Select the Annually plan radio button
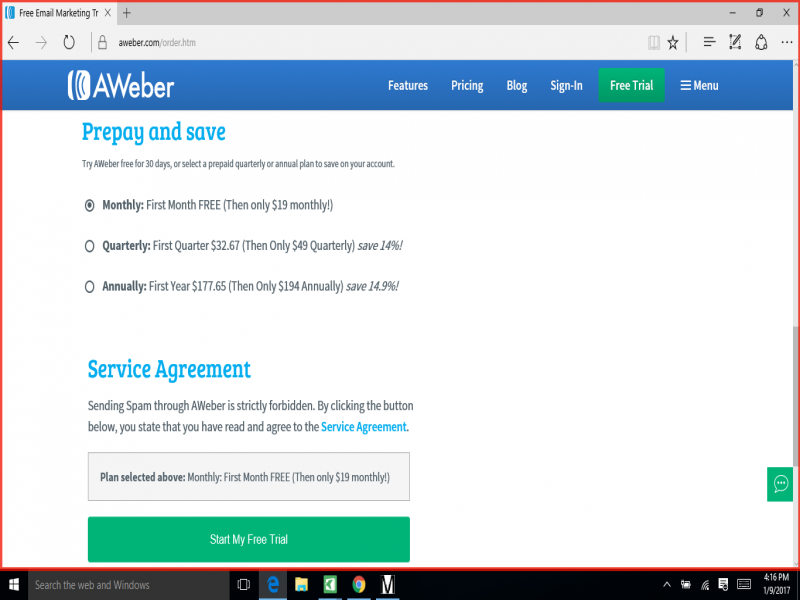 click(89, 287)
